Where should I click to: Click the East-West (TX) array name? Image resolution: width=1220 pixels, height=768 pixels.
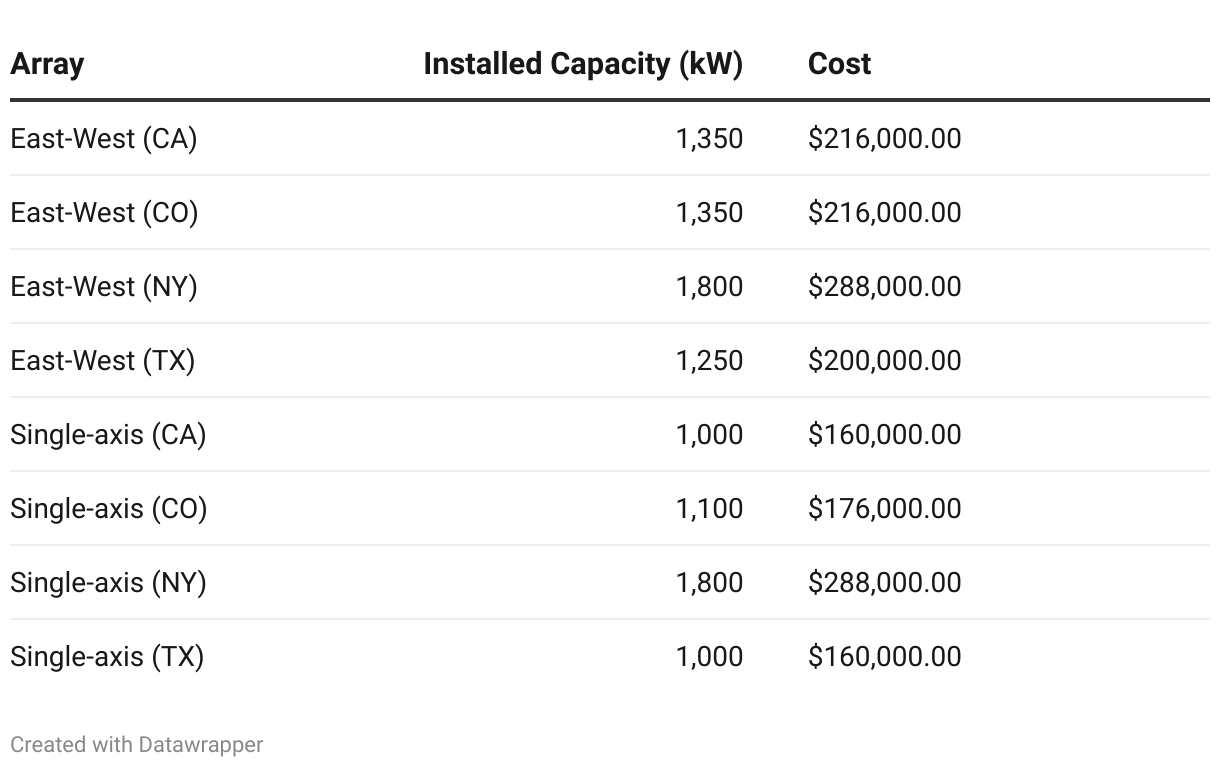coord(103,361)
